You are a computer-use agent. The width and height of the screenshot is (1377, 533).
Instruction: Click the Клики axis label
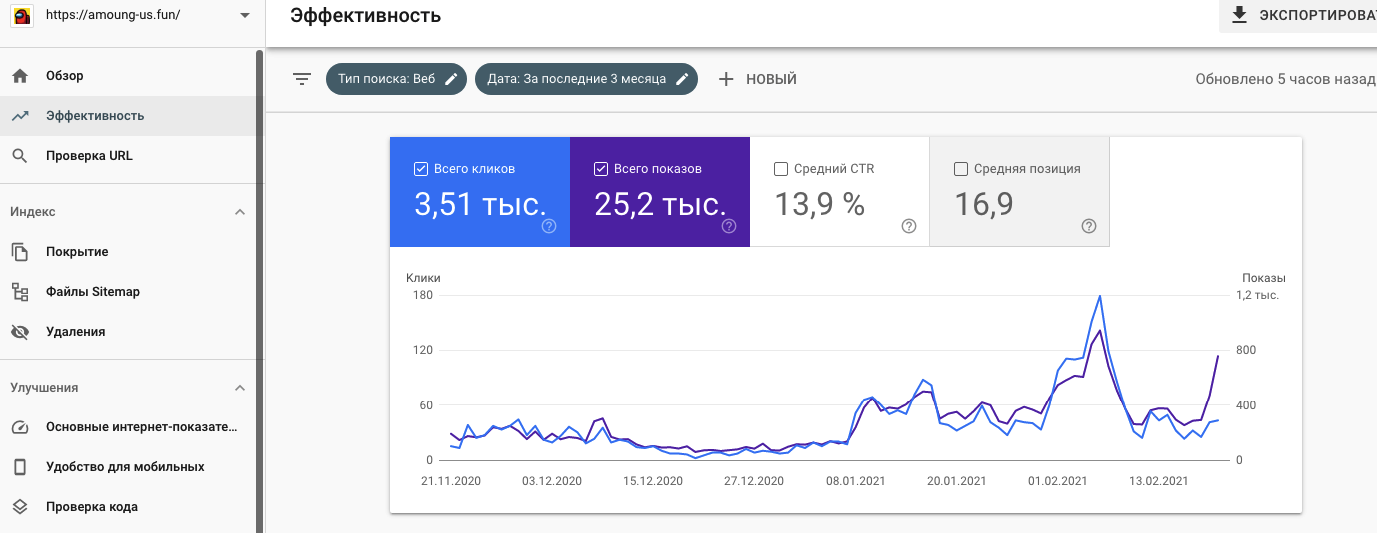[423, 278]
